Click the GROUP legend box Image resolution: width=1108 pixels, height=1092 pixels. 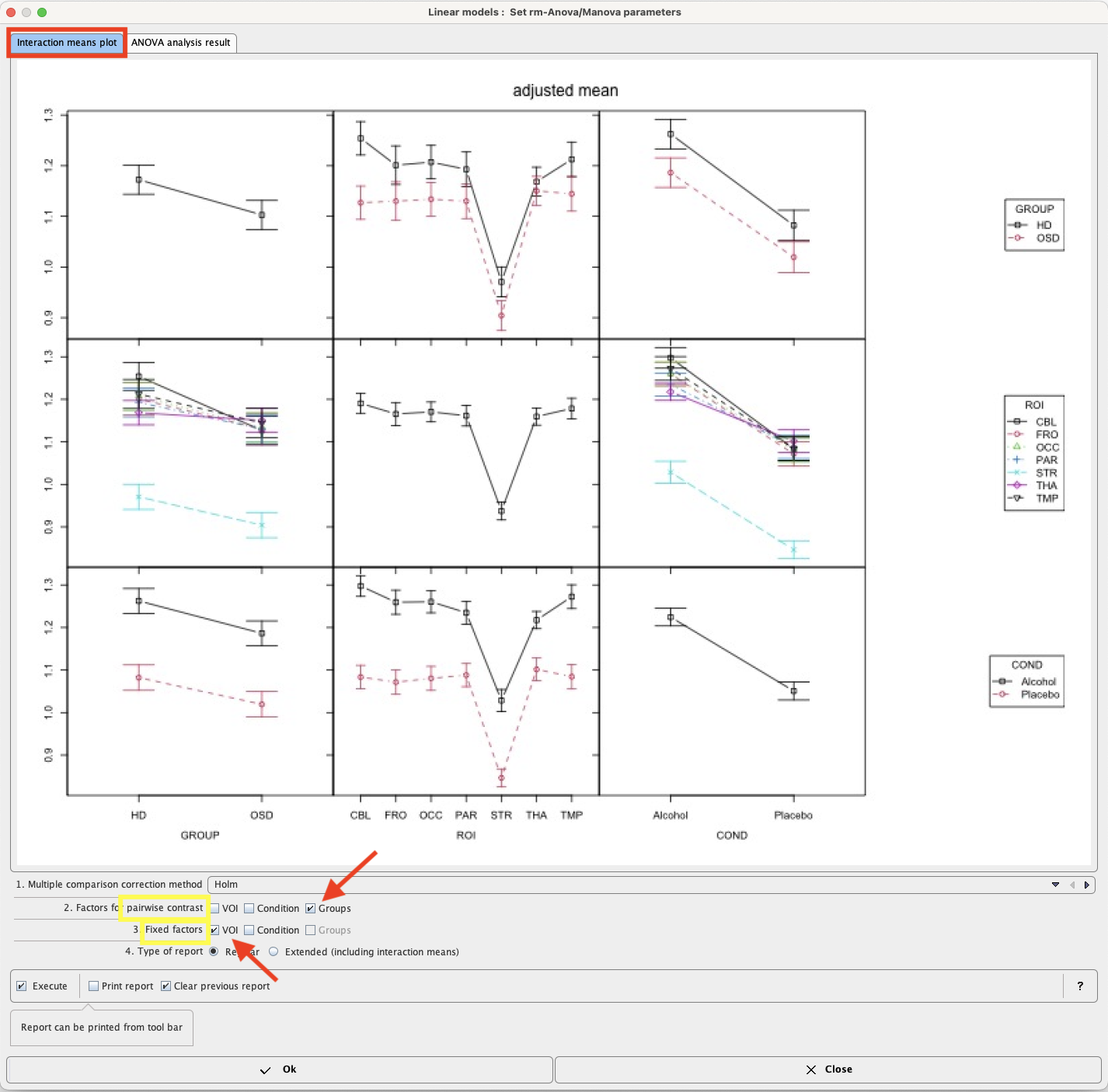[1034, 224]
